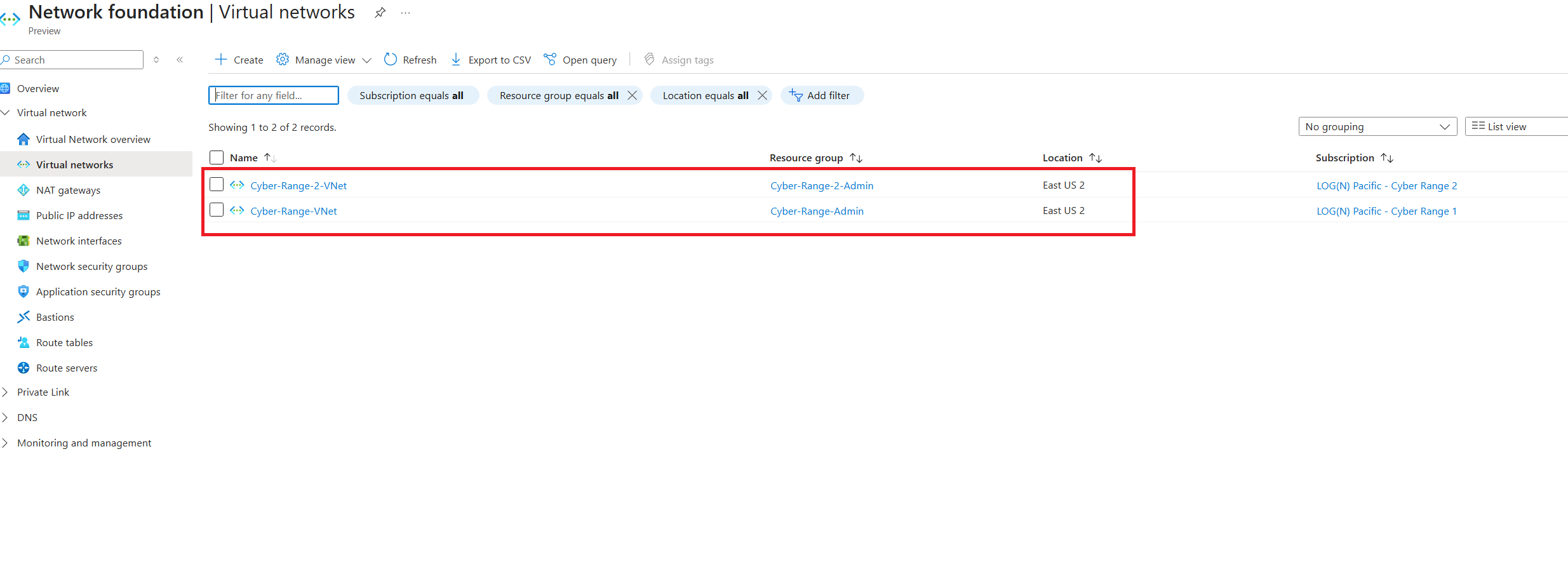Sort by Location column arrows
Screen dimensions: 1568x576
[x=1096, y=157]
